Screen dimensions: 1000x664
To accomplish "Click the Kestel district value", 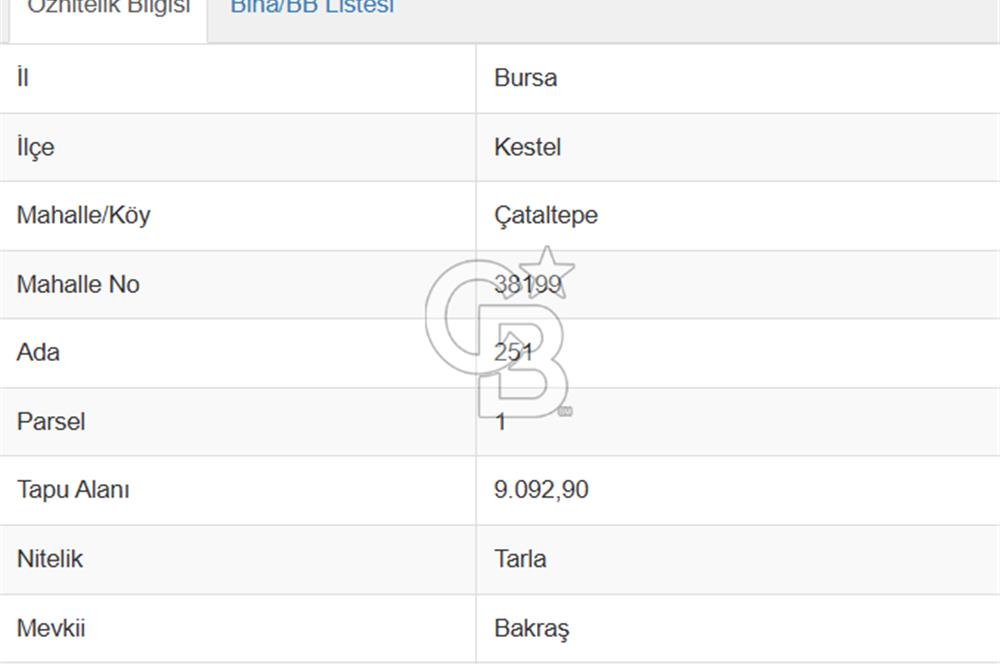I will pos(527,147).
